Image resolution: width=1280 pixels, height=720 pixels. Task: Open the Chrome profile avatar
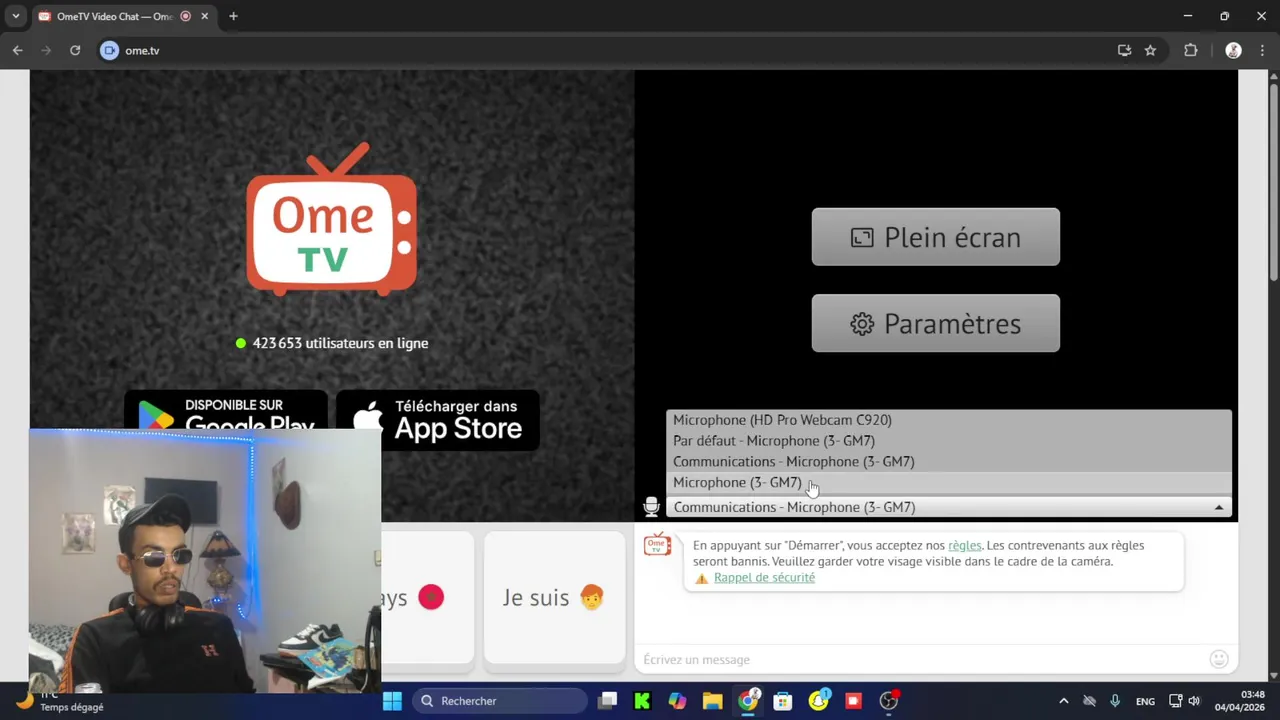coord(1233,50)
